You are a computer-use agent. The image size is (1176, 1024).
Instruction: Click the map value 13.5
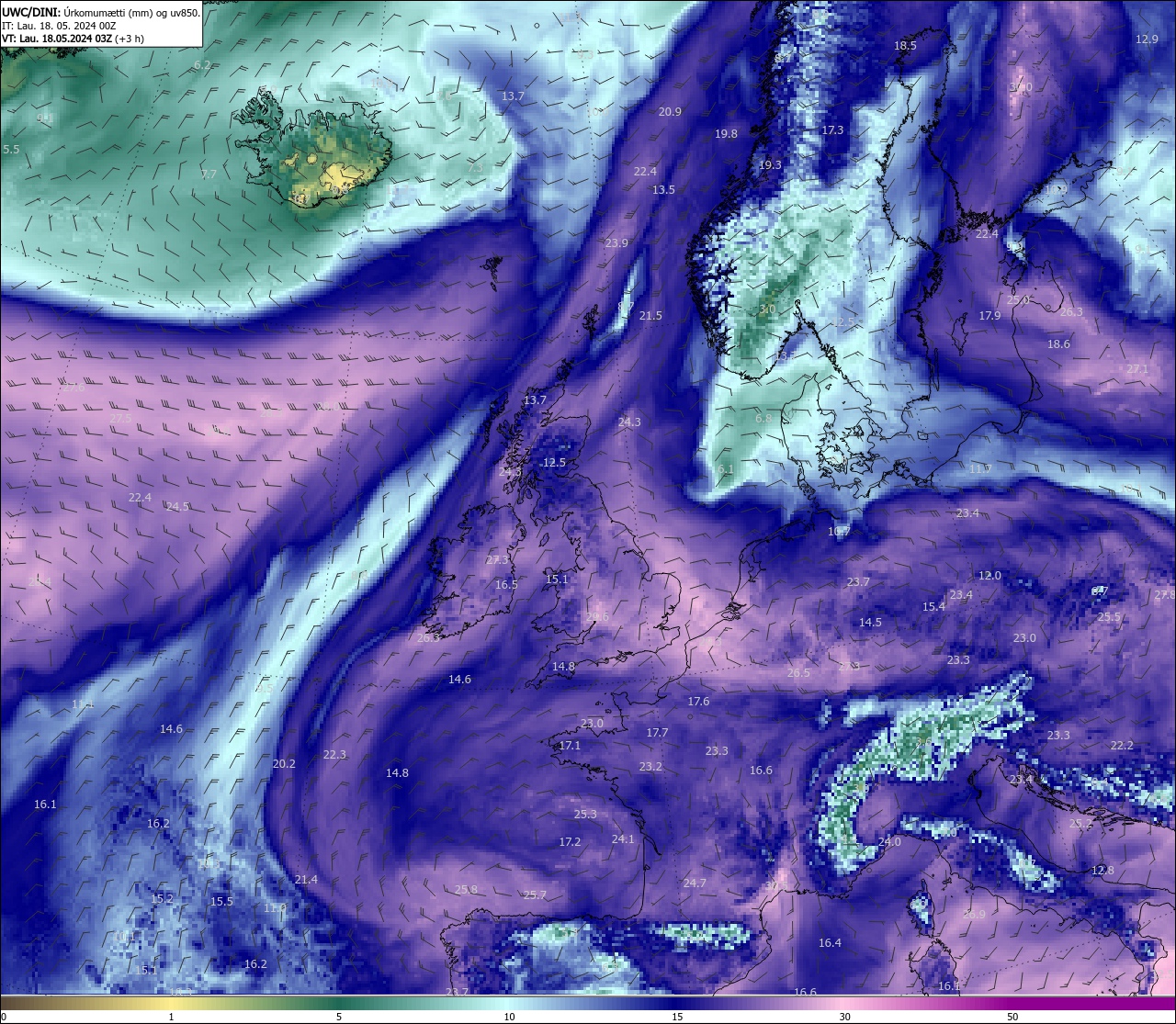[663, 190]
